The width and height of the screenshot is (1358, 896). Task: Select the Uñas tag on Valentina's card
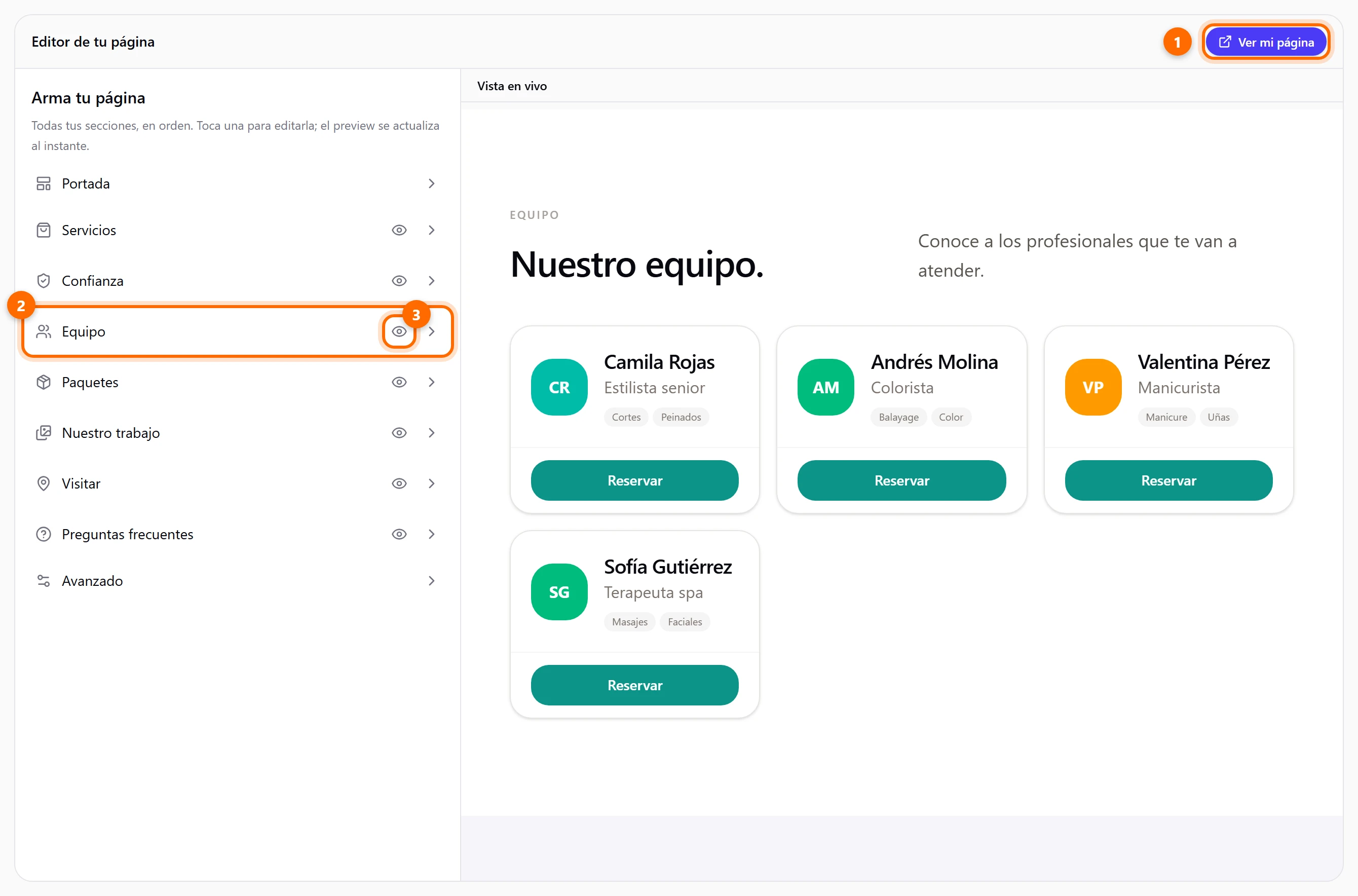(1218, 417)
